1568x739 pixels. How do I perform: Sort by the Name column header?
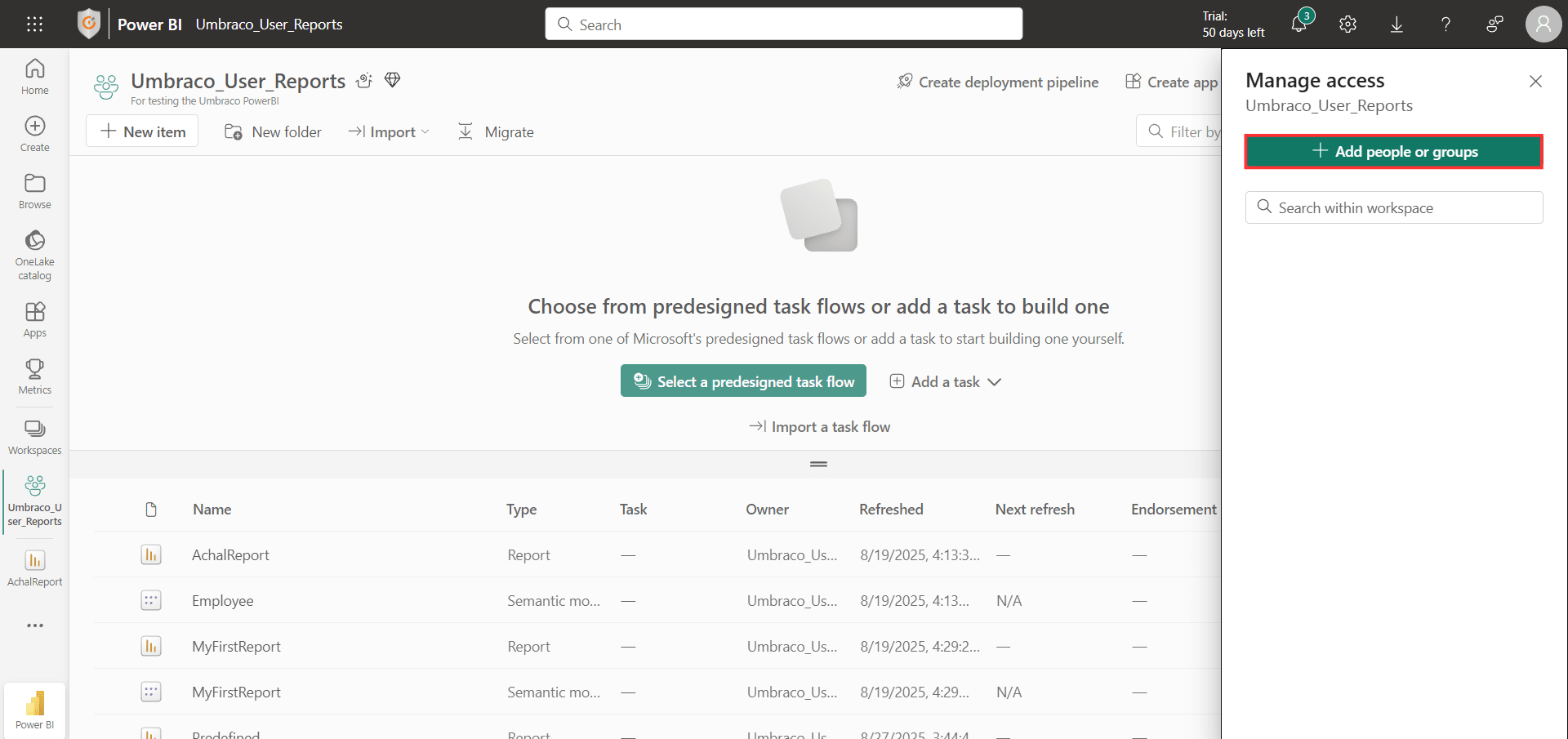point(212,510)
